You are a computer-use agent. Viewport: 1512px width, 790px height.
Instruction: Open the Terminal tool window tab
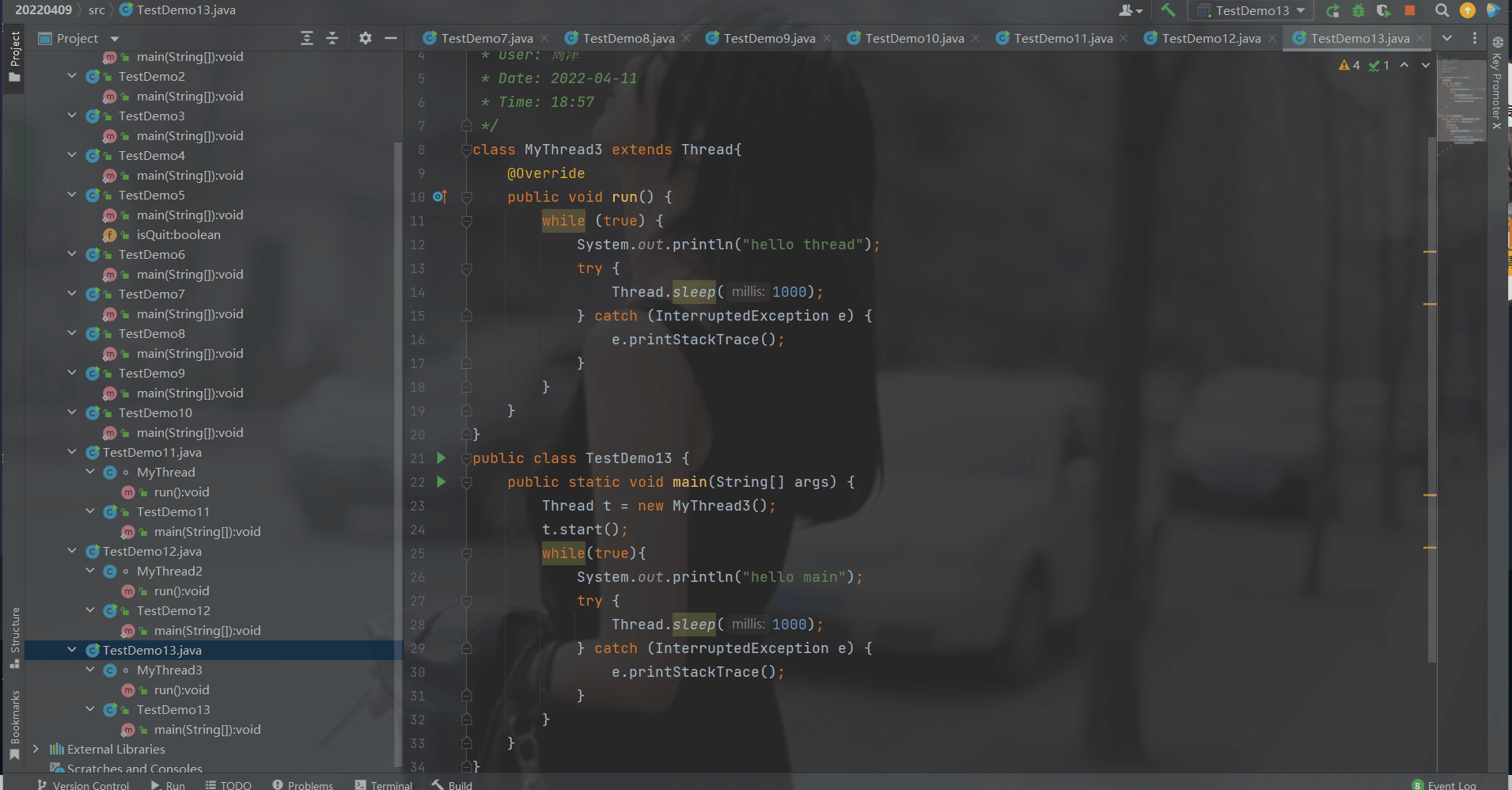[x=384, y=784]
